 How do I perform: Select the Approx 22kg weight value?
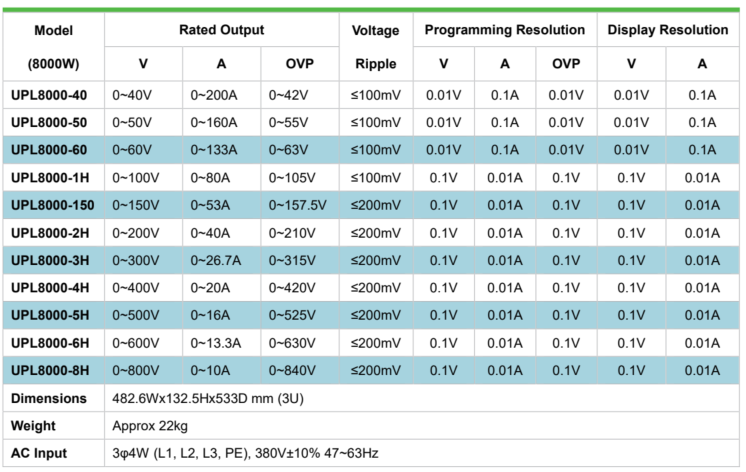click(x=154, y=425)
